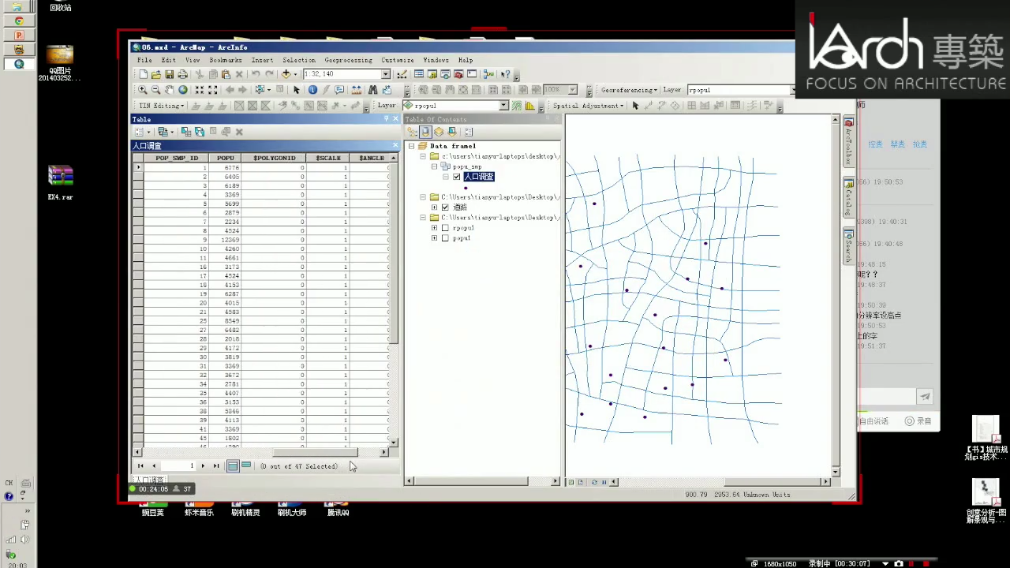Open Georeferencing dropdown menu
Viewport: 1010px width, 568px height.
click(x=629, y=90)
